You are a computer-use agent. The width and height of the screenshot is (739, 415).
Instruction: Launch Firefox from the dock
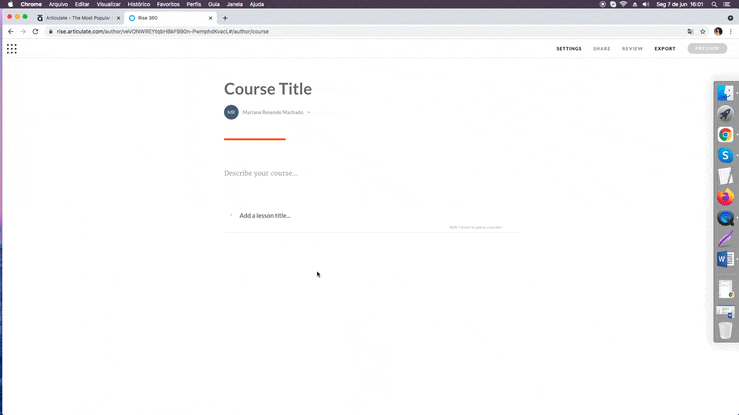(x=725, y=197)
